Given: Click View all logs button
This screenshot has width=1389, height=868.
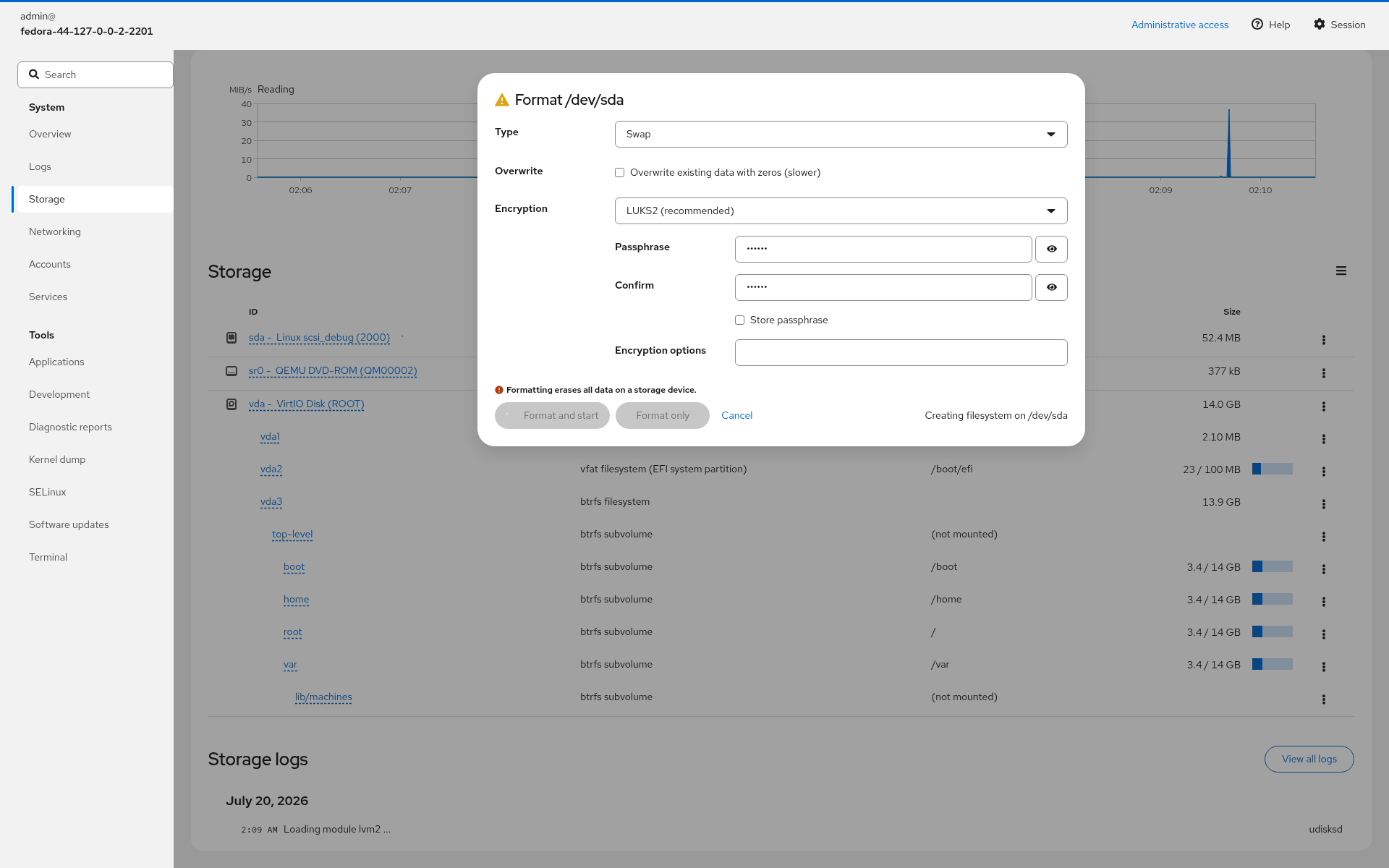Looking at the screenshot, I should [1309, 759].
